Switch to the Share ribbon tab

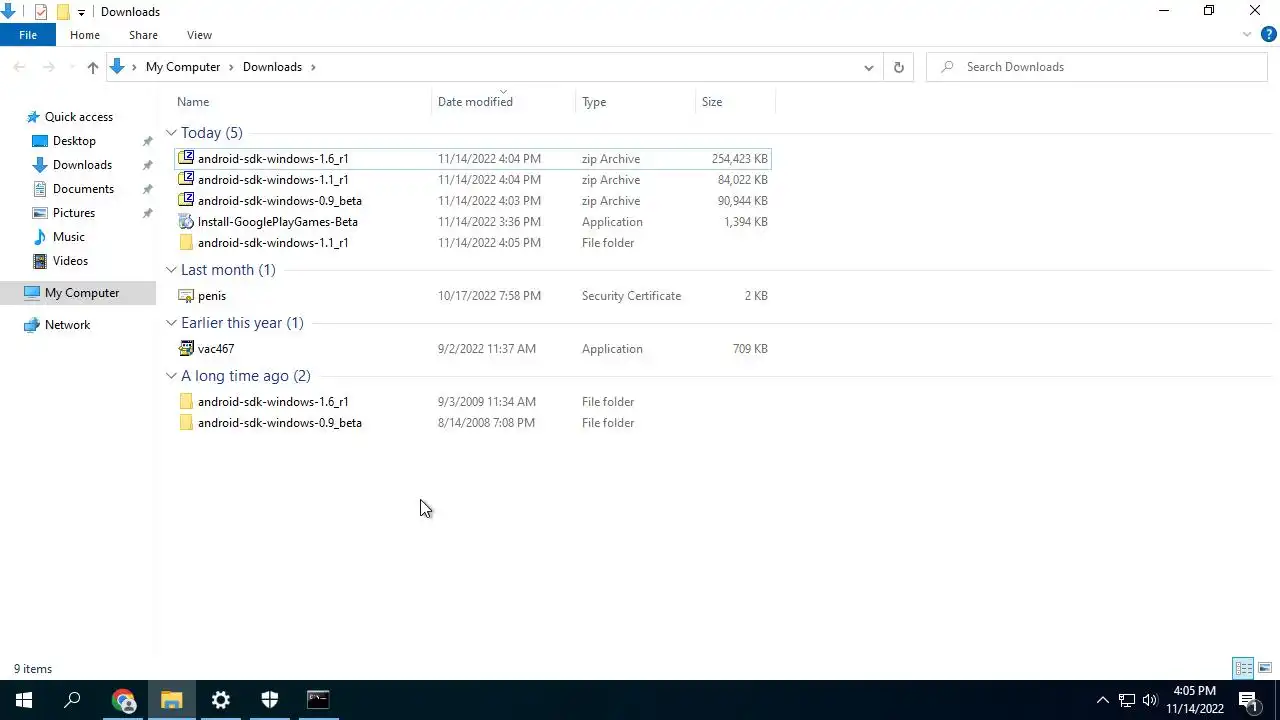[x=143, y=35]
